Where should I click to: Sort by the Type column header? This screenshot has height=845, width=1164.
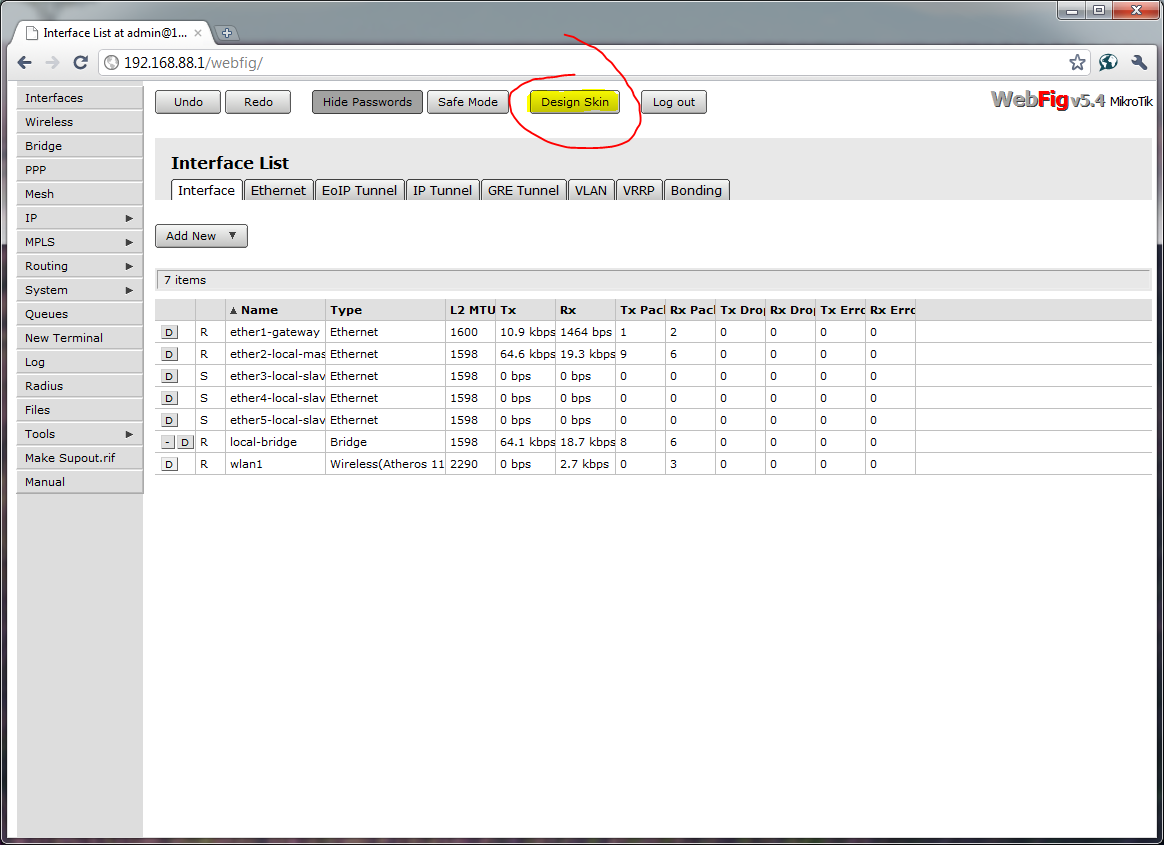(385, 310)
